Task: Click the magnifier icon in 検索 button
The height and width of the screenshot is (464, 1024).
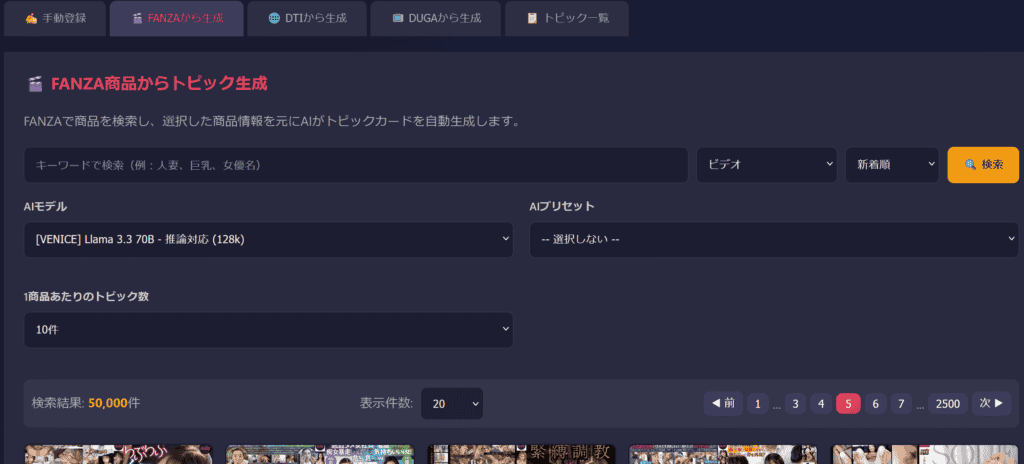Action: coord(969,165)
